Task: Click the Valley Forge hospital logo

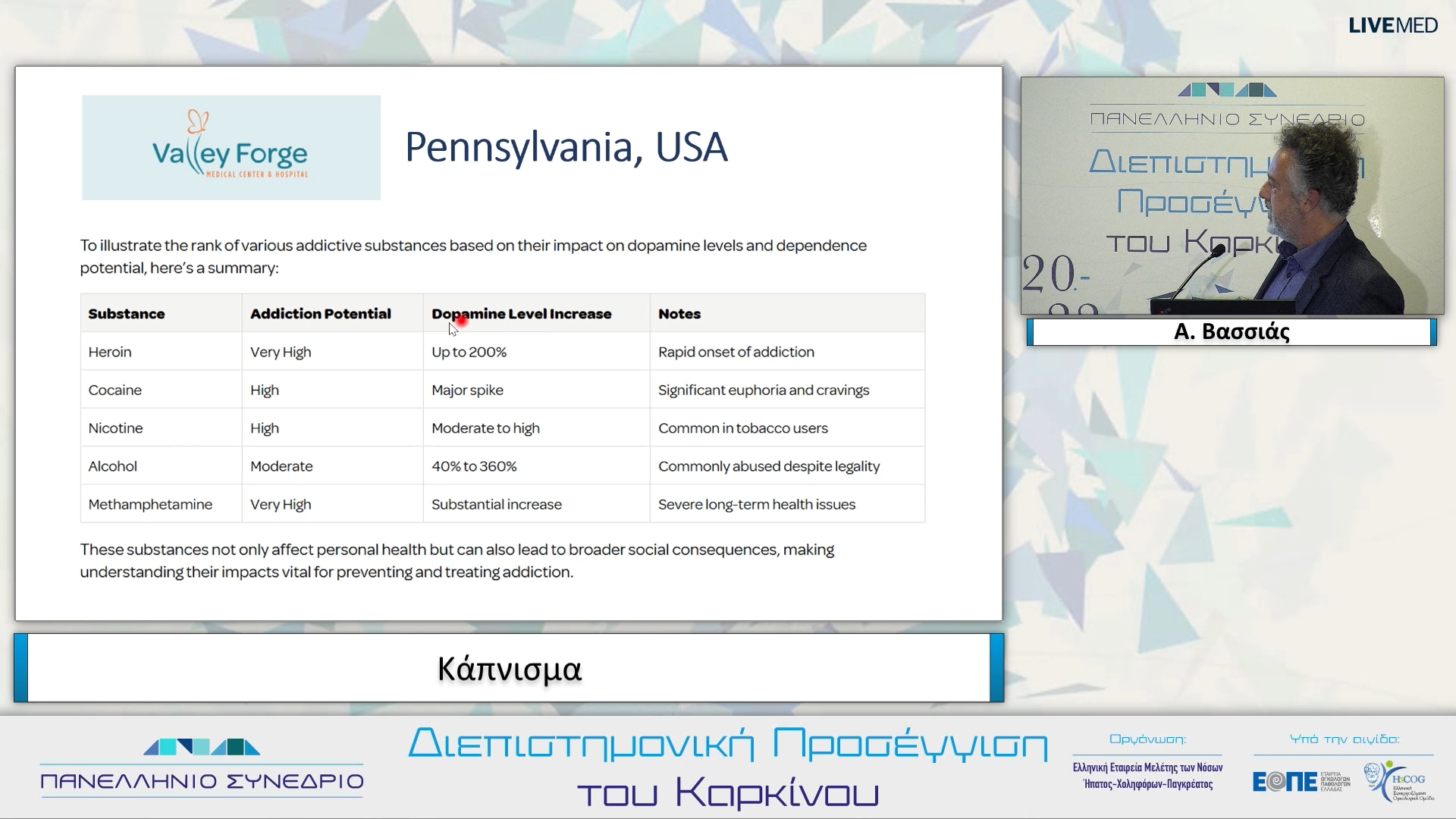Action: pos(231,148)
